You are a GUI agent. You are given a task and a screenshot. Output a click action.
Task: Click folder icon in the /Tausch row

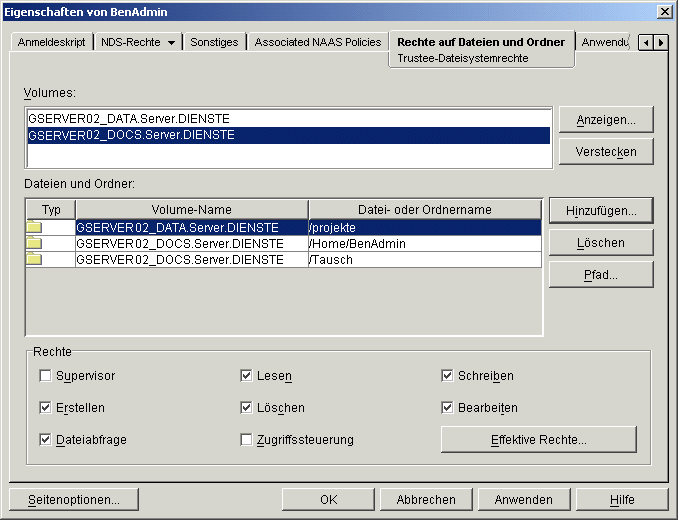tap(34, 260)
